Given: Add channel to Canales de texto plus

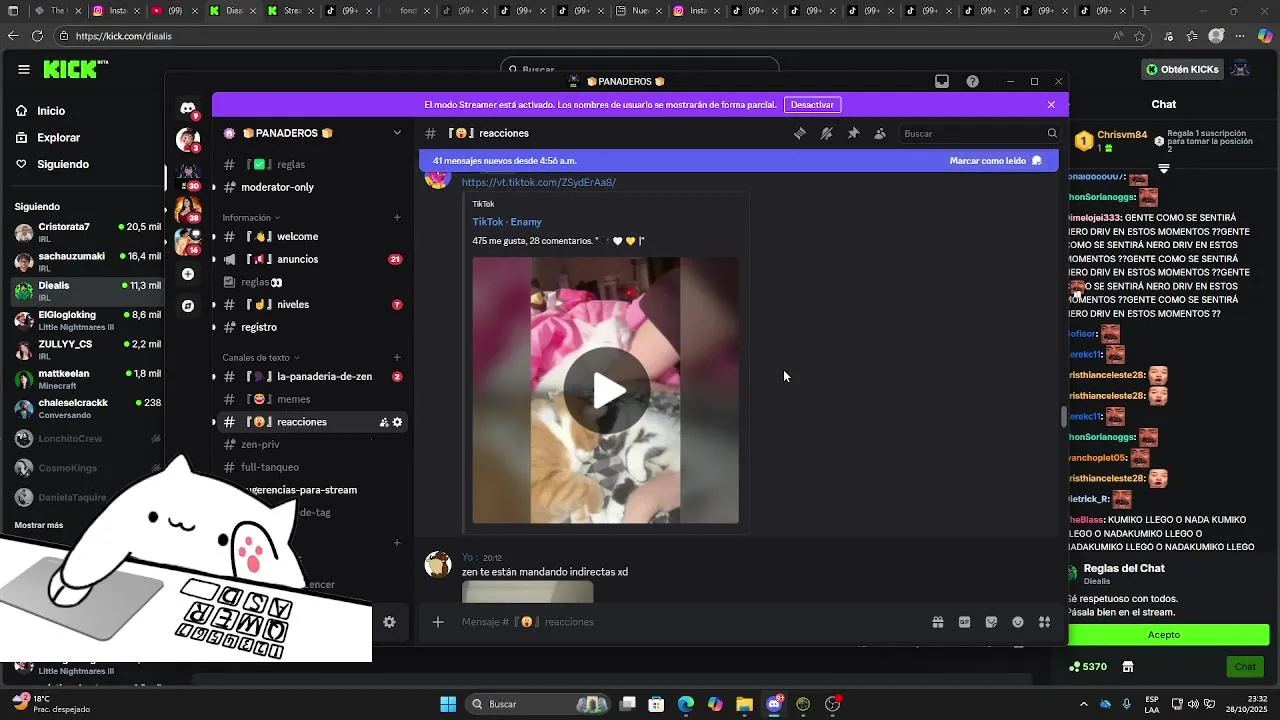Looking at the screenshot, I should [397, 357].
